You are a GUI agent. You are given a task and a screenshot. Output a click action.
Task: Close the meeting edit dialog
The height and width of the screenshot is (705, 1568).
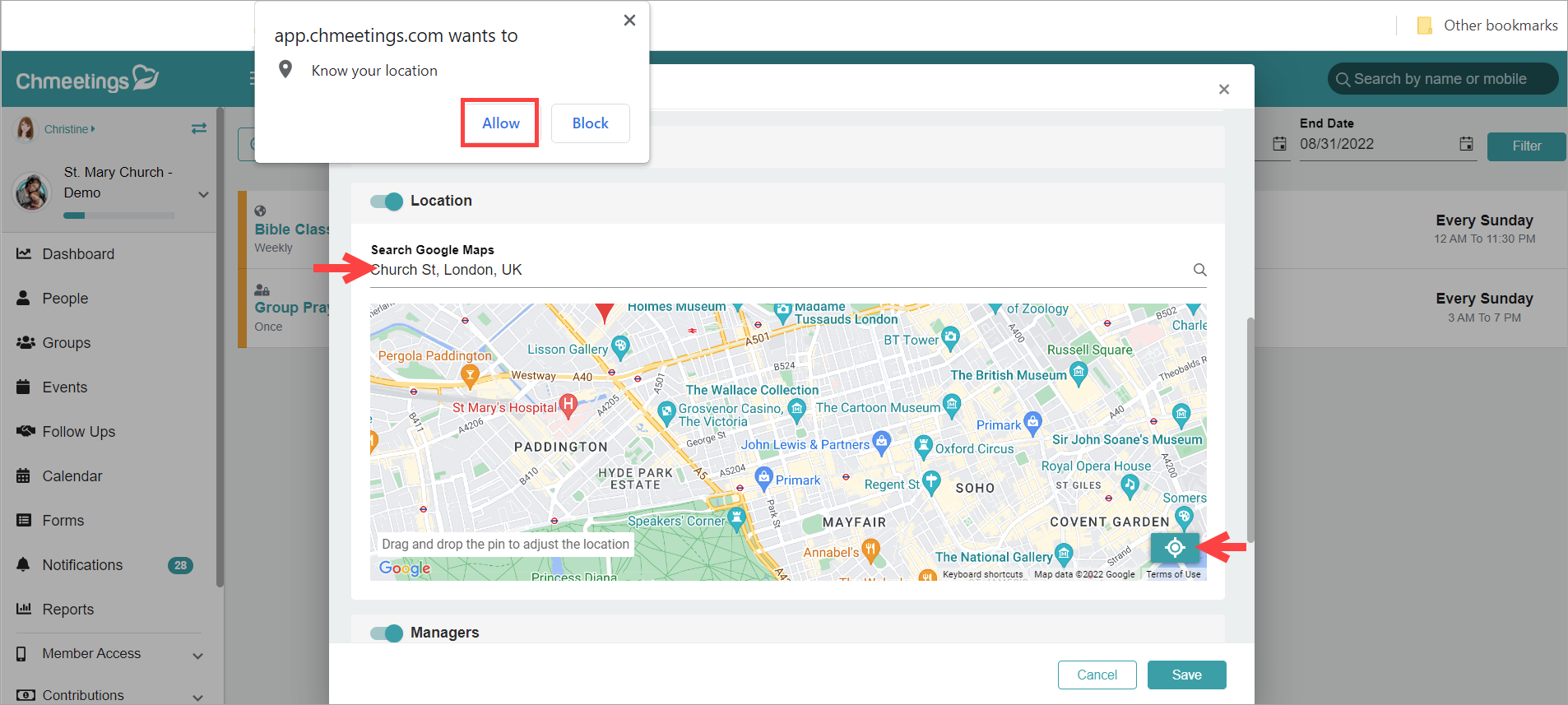pos(1224,90)
